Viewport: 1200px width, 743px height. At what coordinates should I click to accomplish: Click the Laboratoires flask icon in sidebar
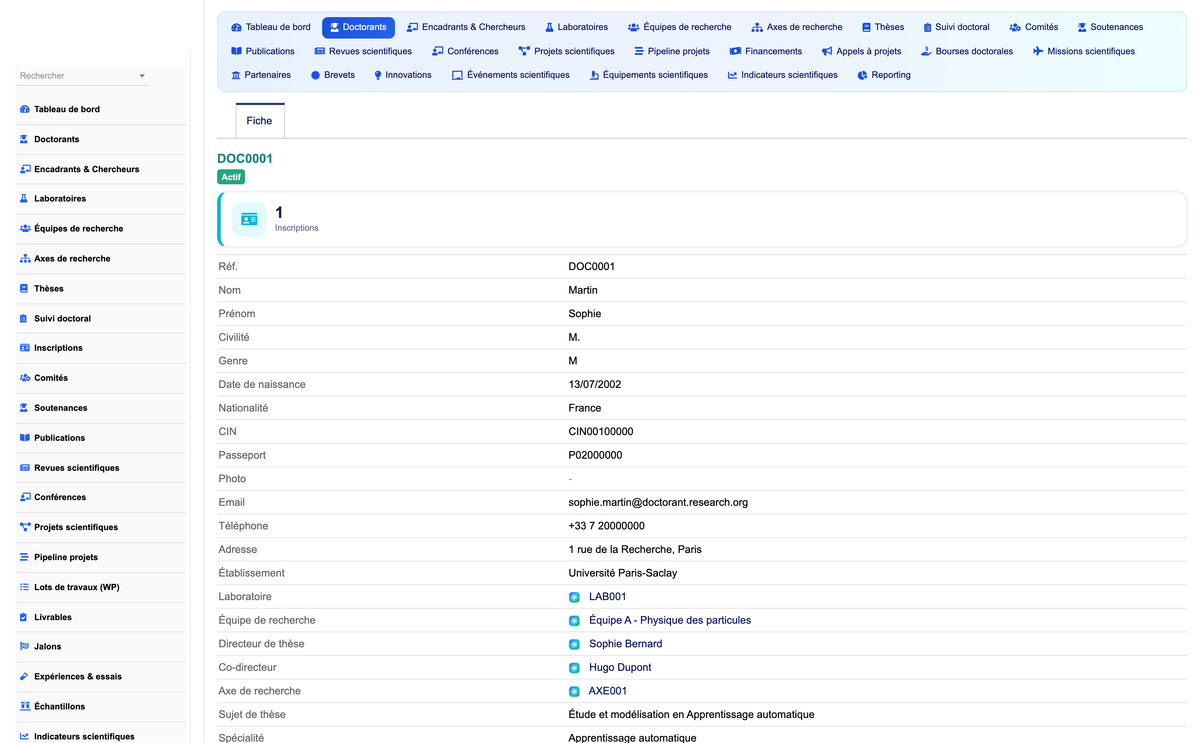point(25,199)
